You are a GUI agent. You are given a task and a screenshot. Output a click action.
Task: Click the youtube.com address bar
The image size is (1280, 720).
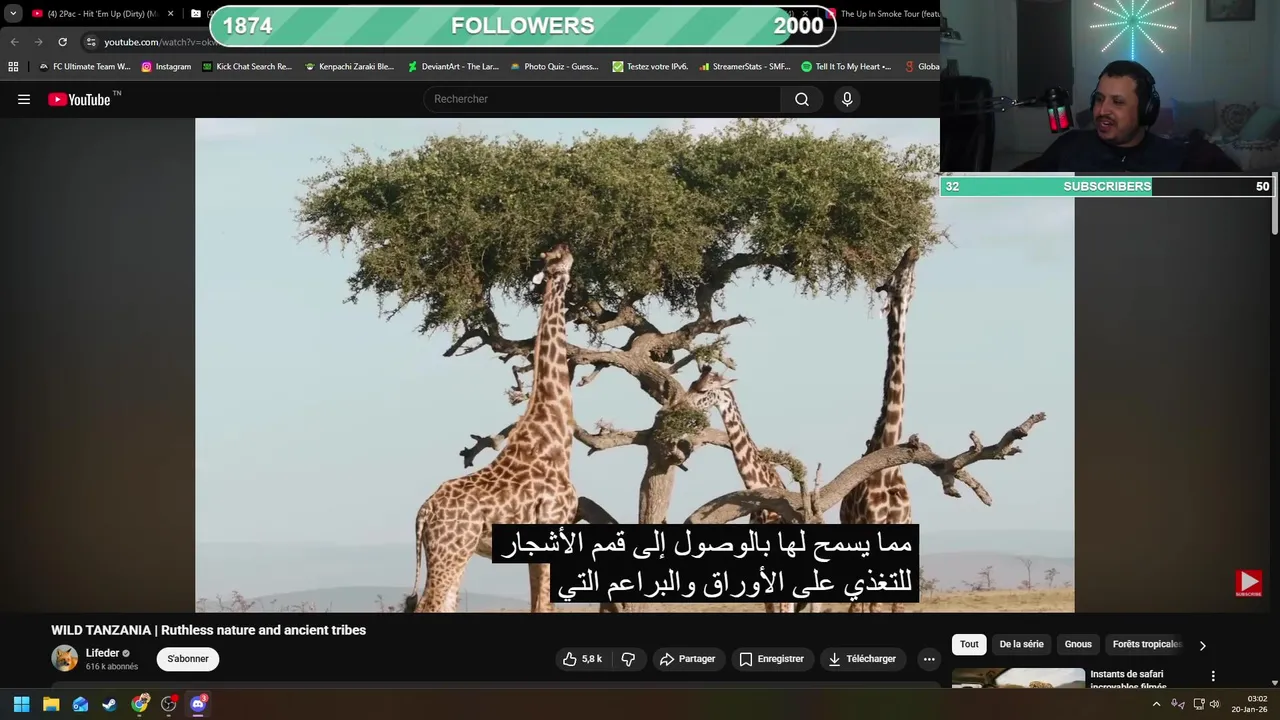click(160, 42)
